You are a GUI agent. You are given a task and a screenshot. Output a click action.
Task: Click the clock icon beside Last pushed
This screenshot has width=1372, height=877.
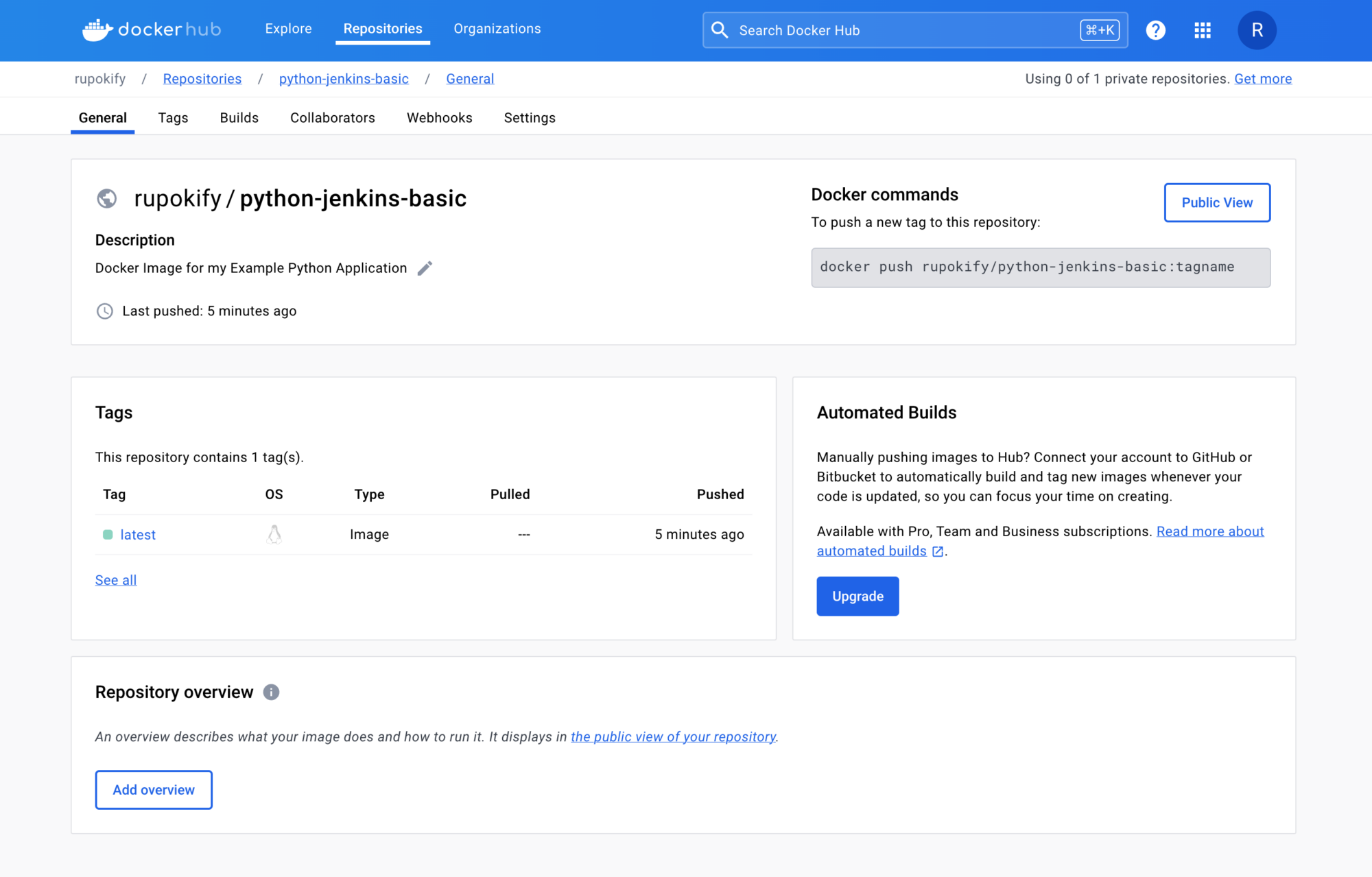104,311
